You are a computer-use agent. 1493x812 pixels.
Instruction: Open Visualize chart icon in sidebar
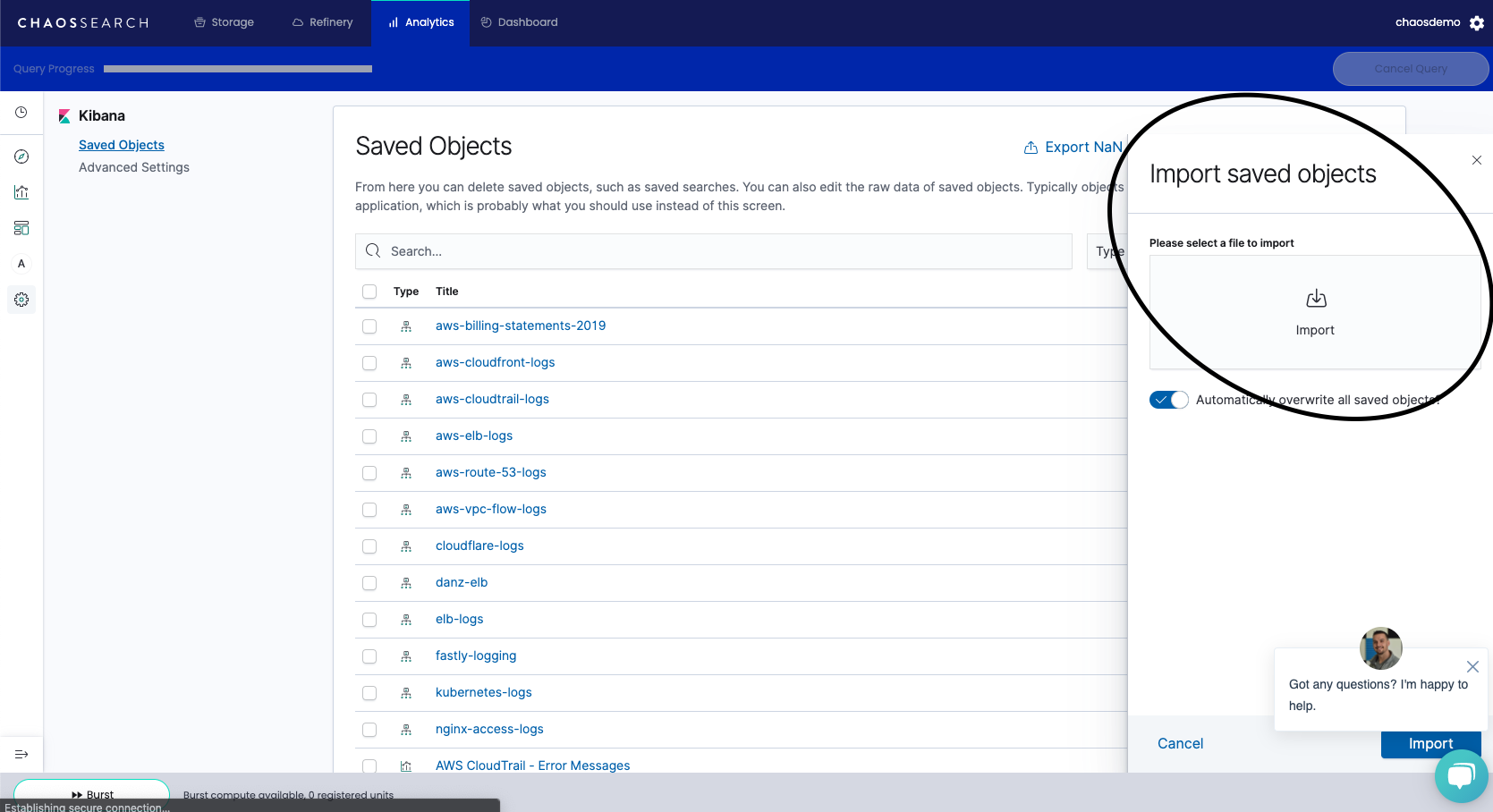21,192
